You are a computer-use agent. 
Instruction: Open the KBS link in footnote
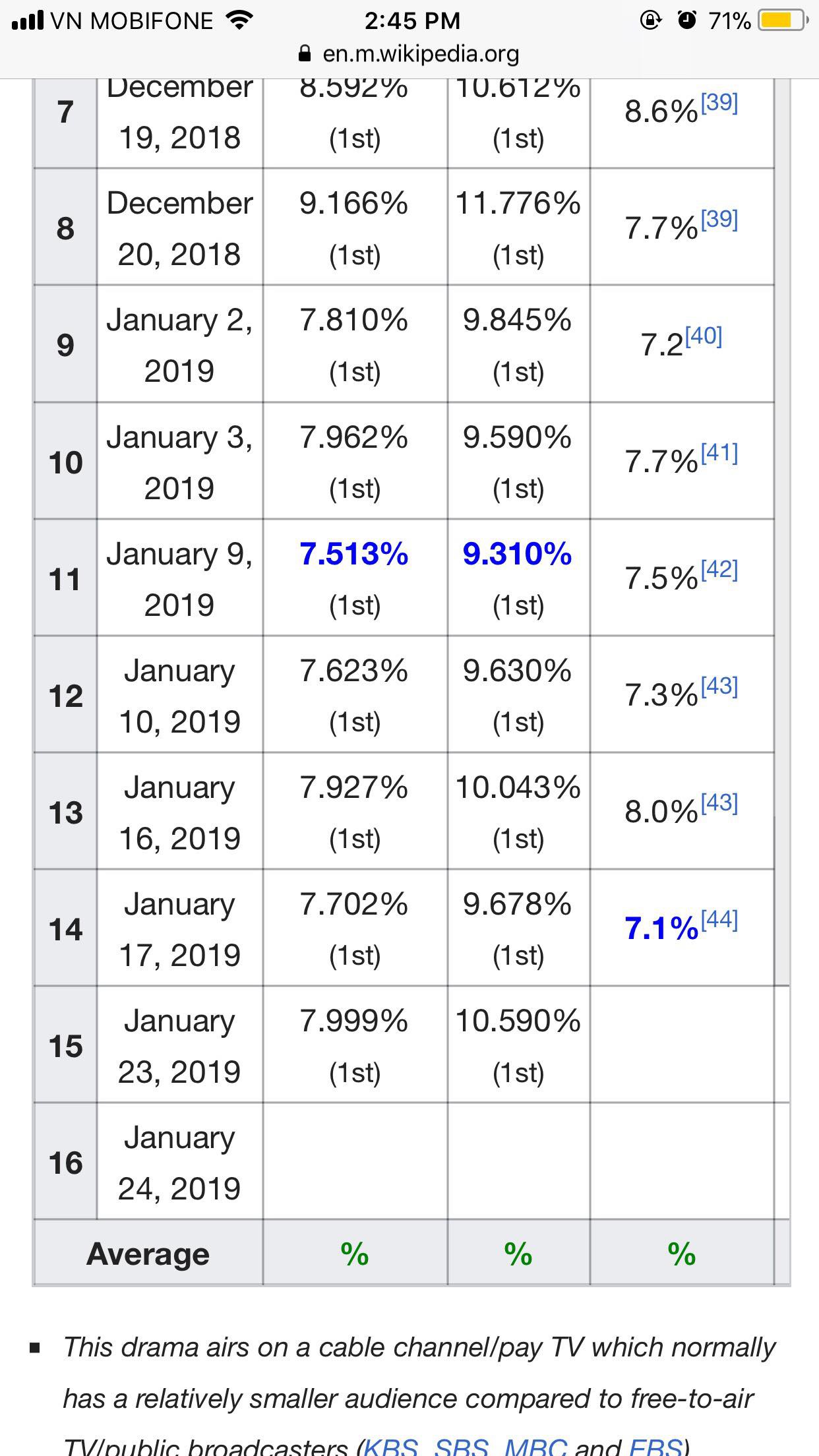point(392,1446)
